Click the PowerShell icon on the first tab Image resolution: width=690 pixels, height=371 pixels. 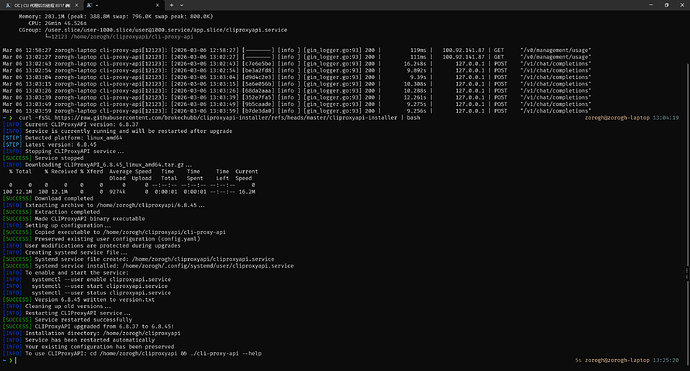pyautogui.click(x=8, y=5)
